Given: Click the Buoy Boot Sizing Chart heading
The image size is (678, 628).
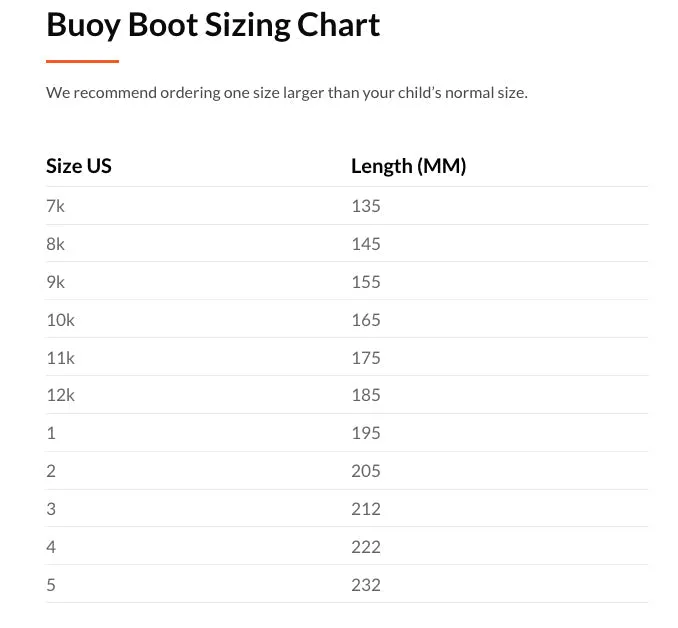Looking at the screenshot, I should click(x=213, y=25).
